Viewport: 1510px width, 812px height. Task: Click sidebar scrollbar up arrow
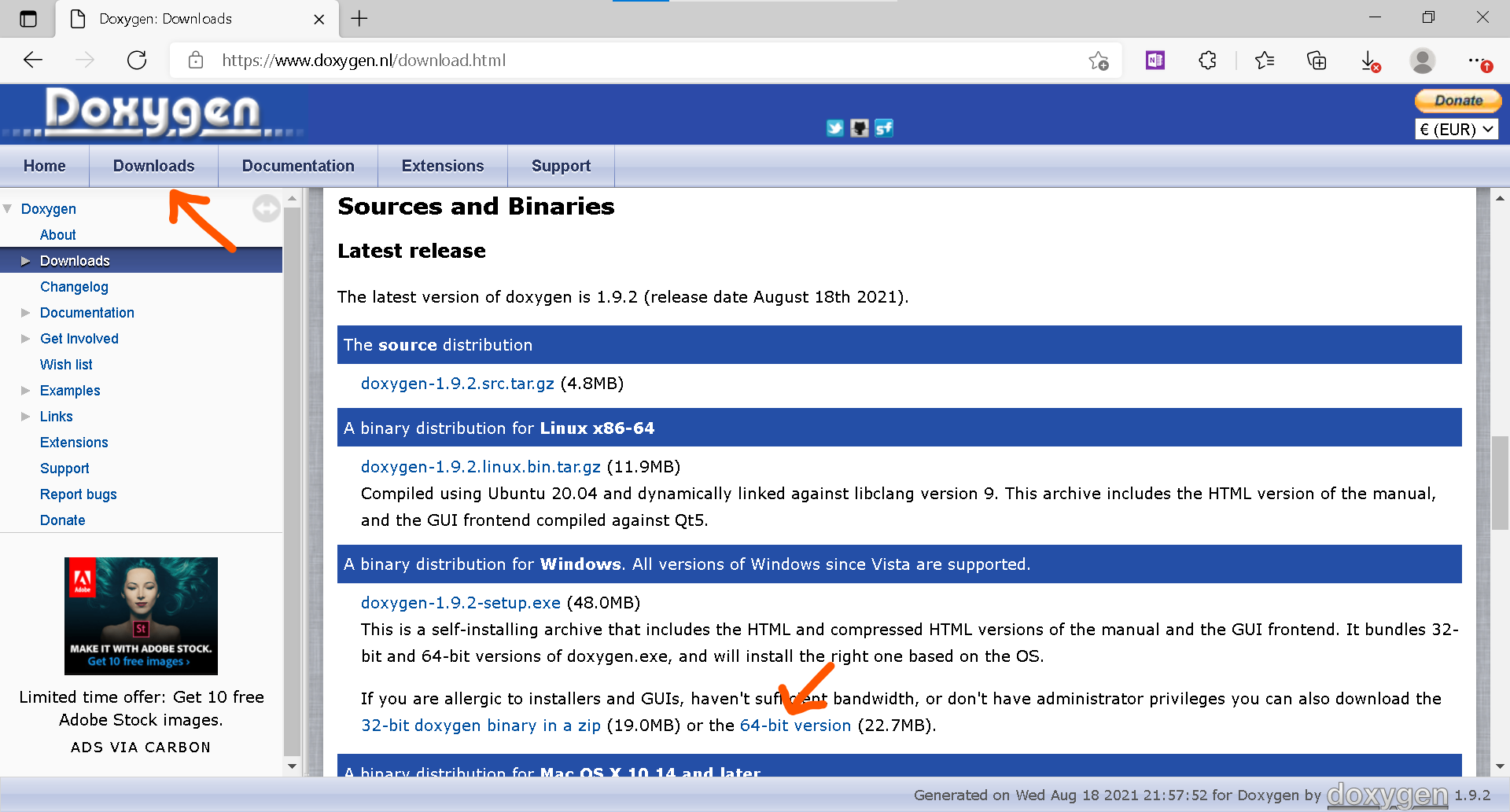pos(293,199)
